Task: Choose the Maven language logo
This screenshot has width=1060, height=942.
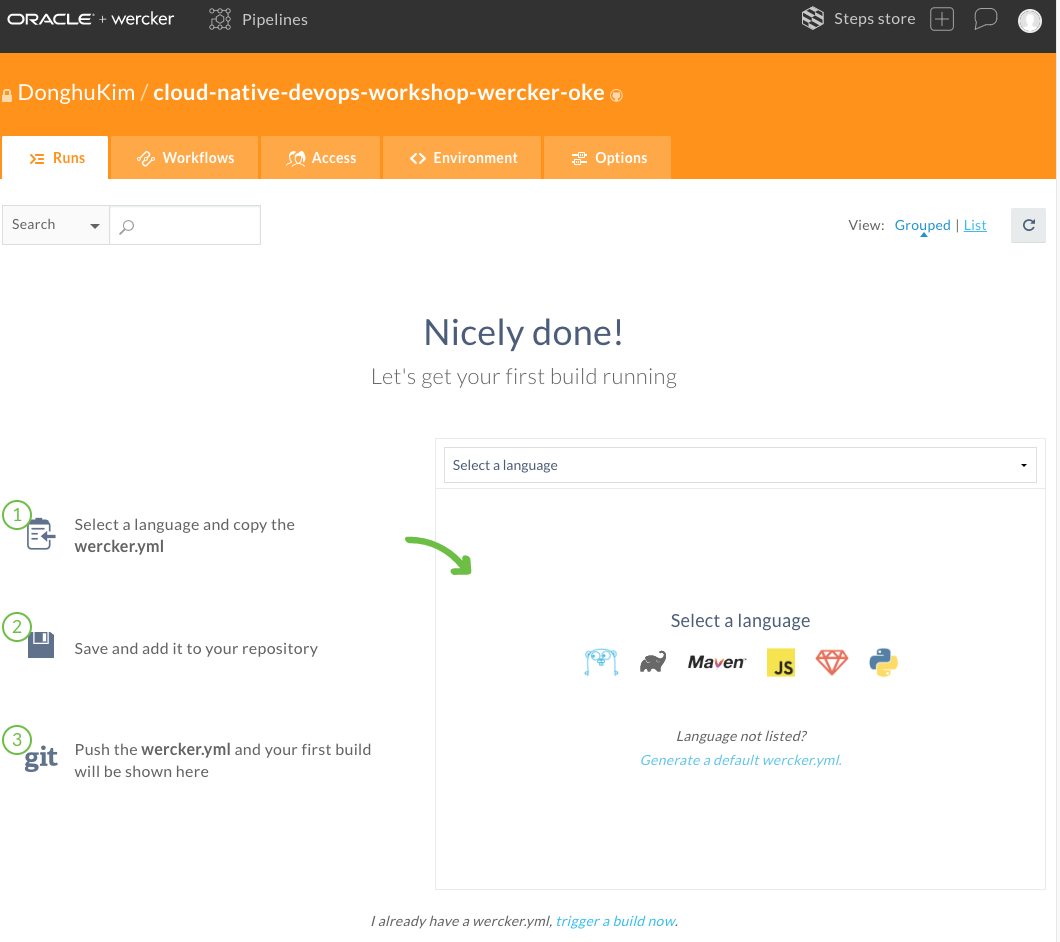Action: tap(717, 662)
